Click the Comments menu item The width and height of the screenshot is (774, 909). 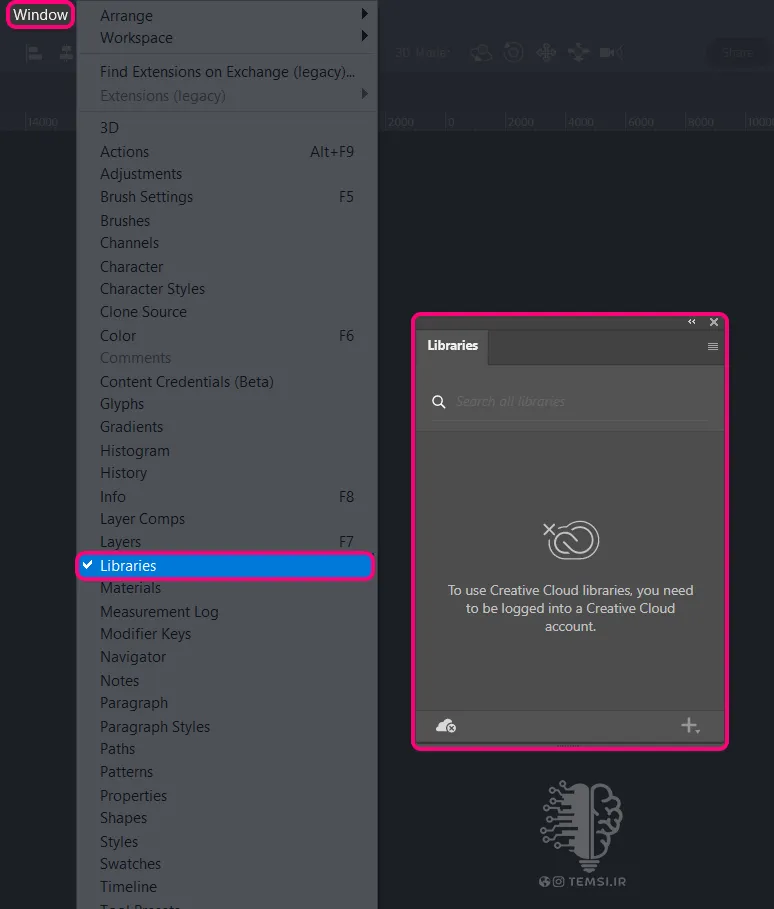click(227, 358)
